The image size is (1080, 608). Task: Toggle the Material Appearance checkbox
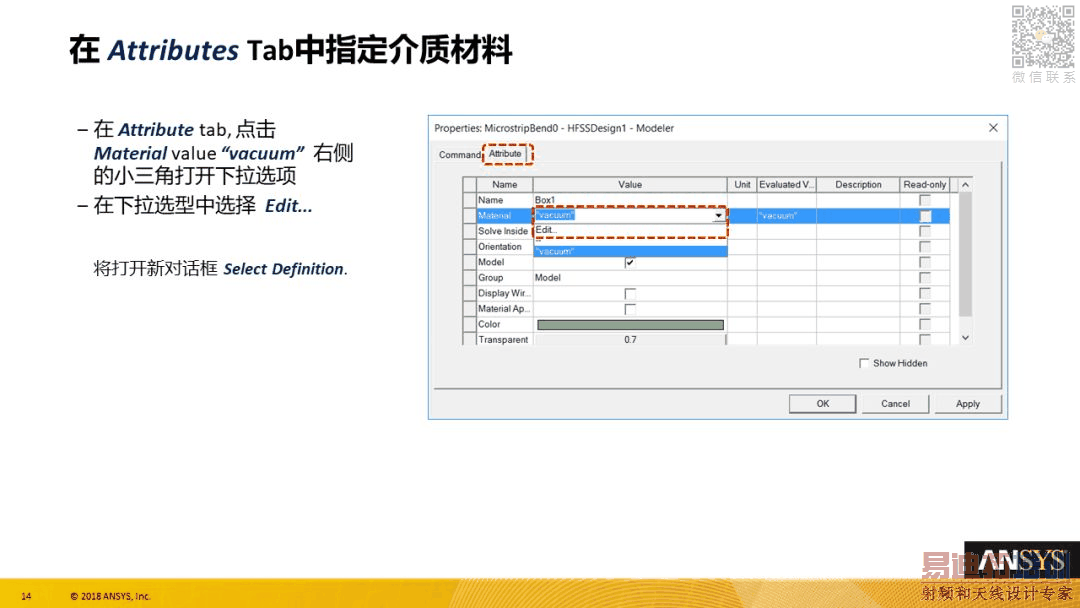coord(630,309)
